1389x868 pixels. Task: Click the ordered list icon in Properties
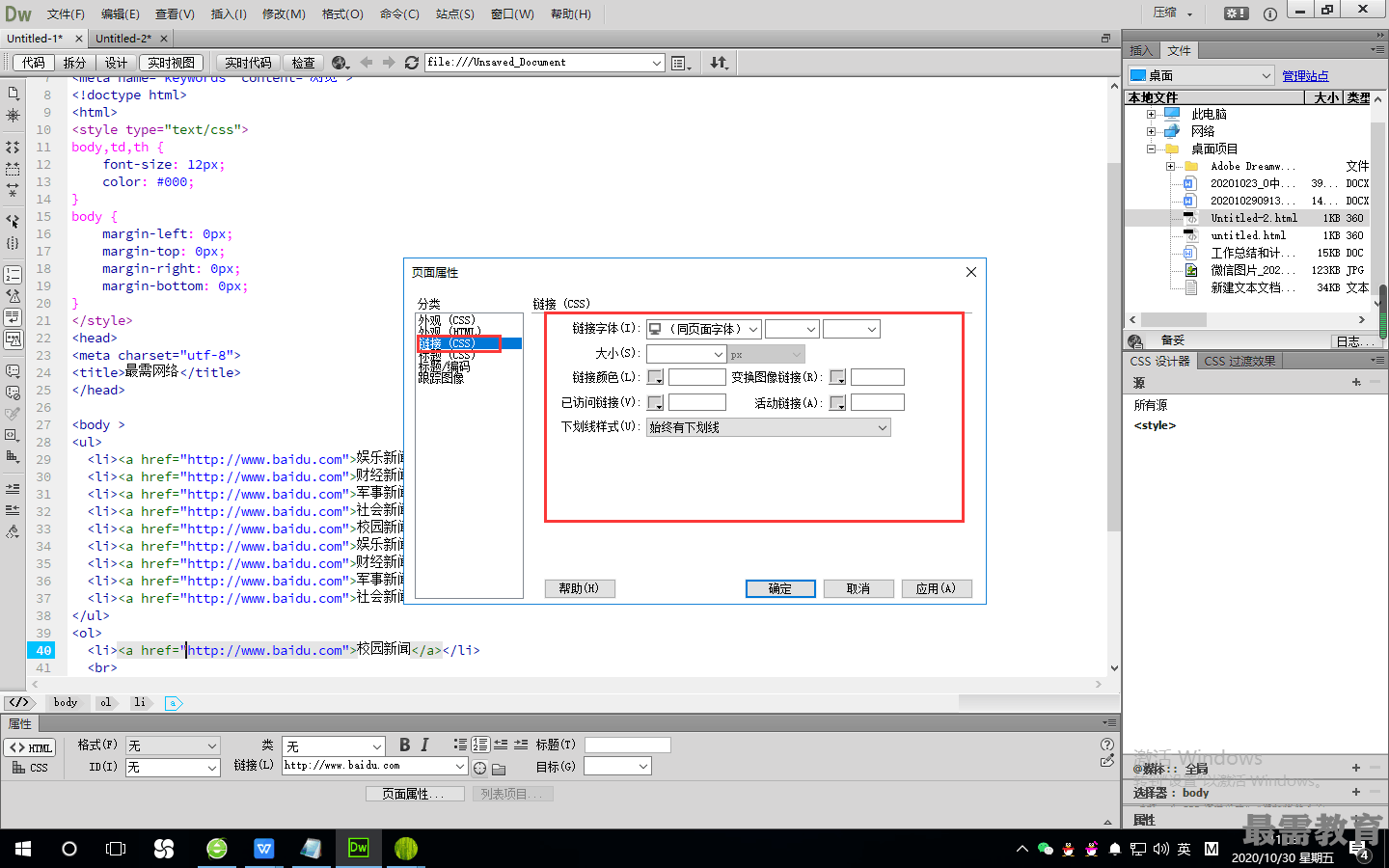tap(480, 745)
